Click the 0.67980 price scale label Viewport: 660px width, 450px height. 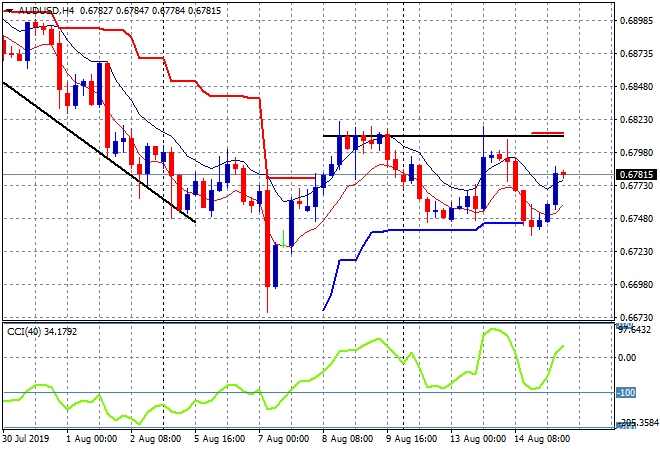636,152
